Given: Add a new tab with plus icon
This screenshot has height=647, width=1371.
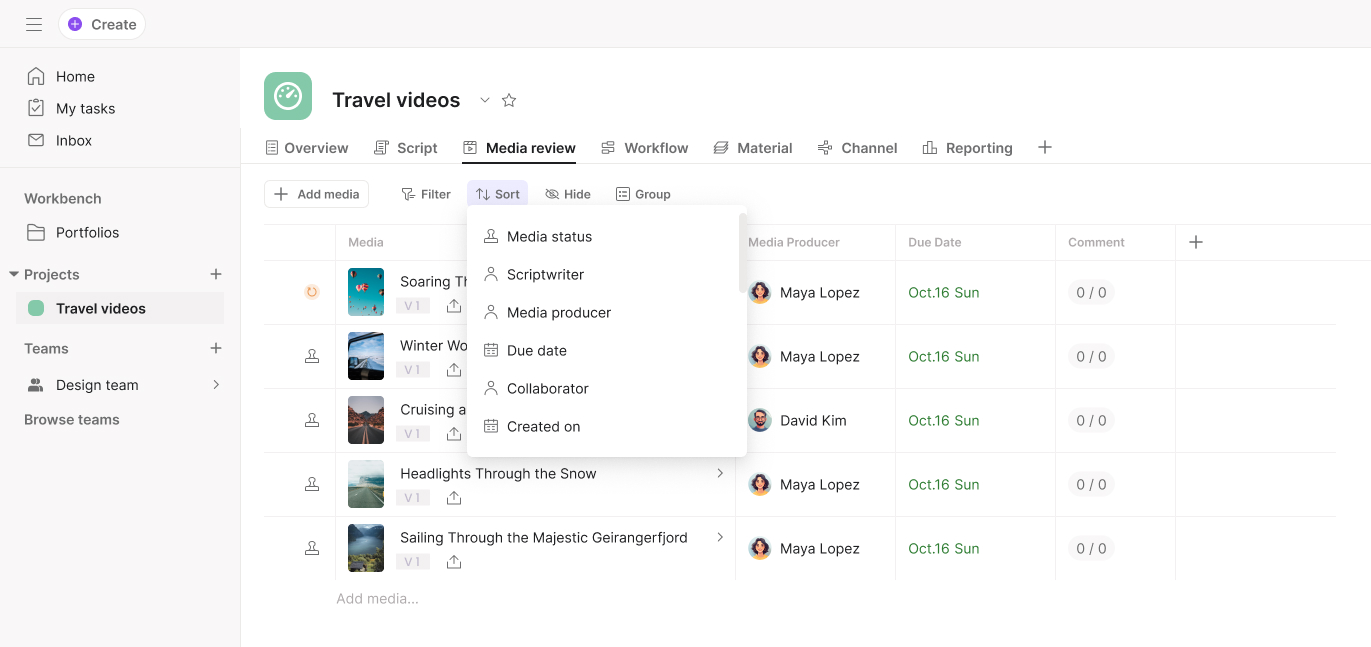Looking at the screenshot, I should pos(1045,148).
